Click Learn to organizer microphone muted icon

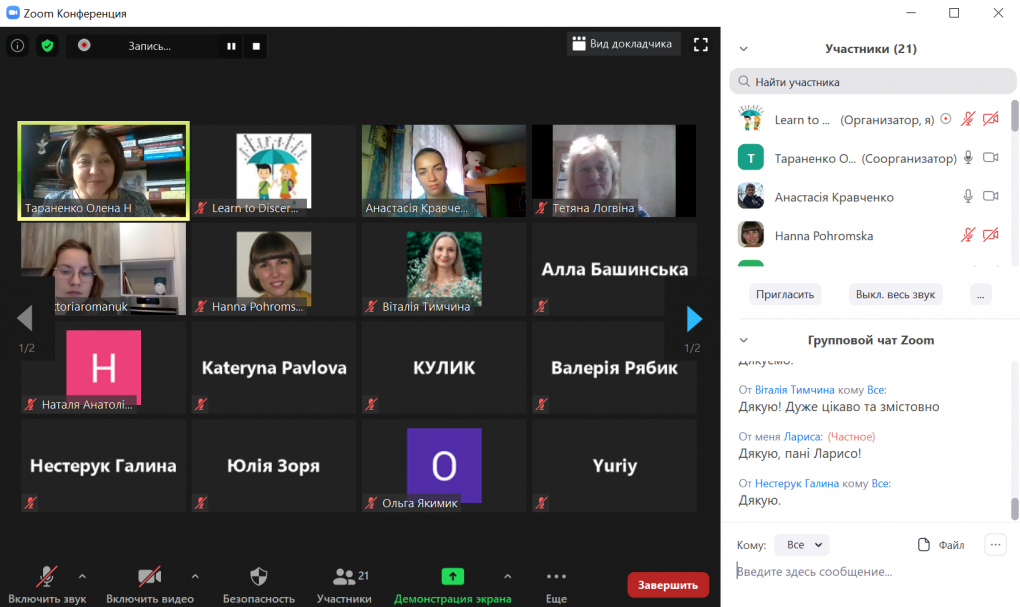tap(968, 119)
